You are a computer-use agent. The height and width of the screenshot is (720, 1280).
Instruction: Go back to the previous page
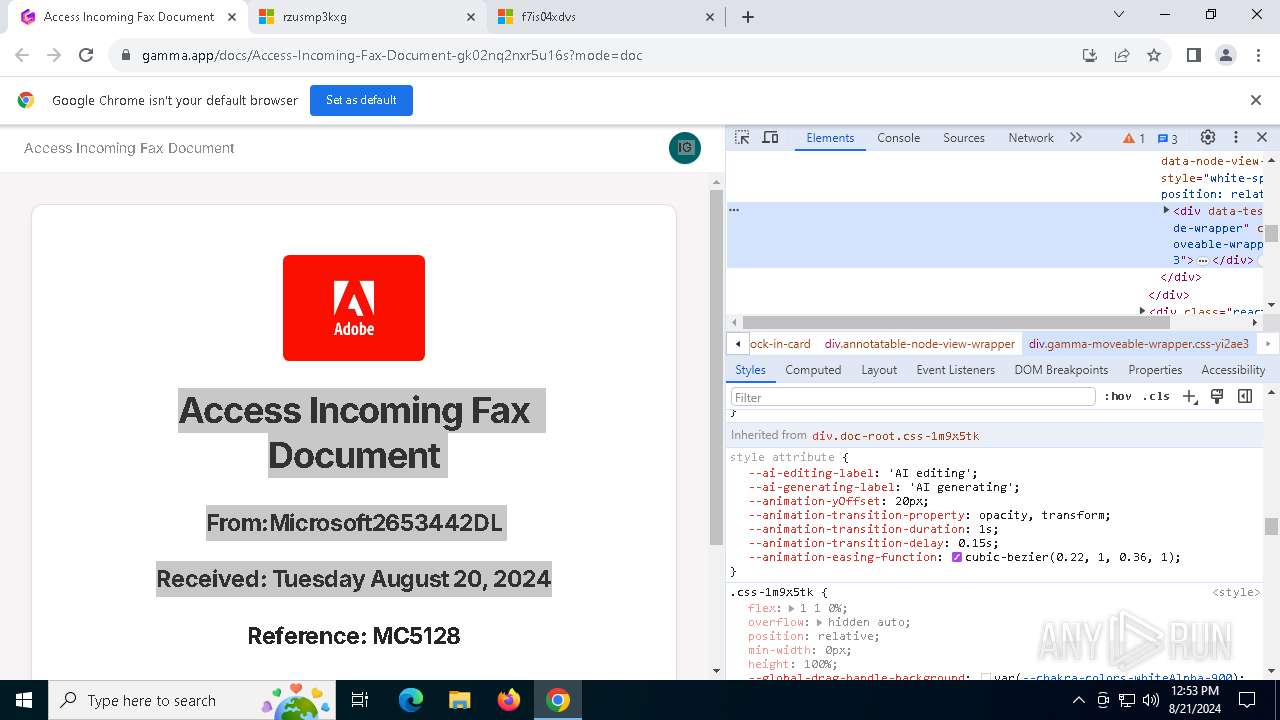pos(22,56)
